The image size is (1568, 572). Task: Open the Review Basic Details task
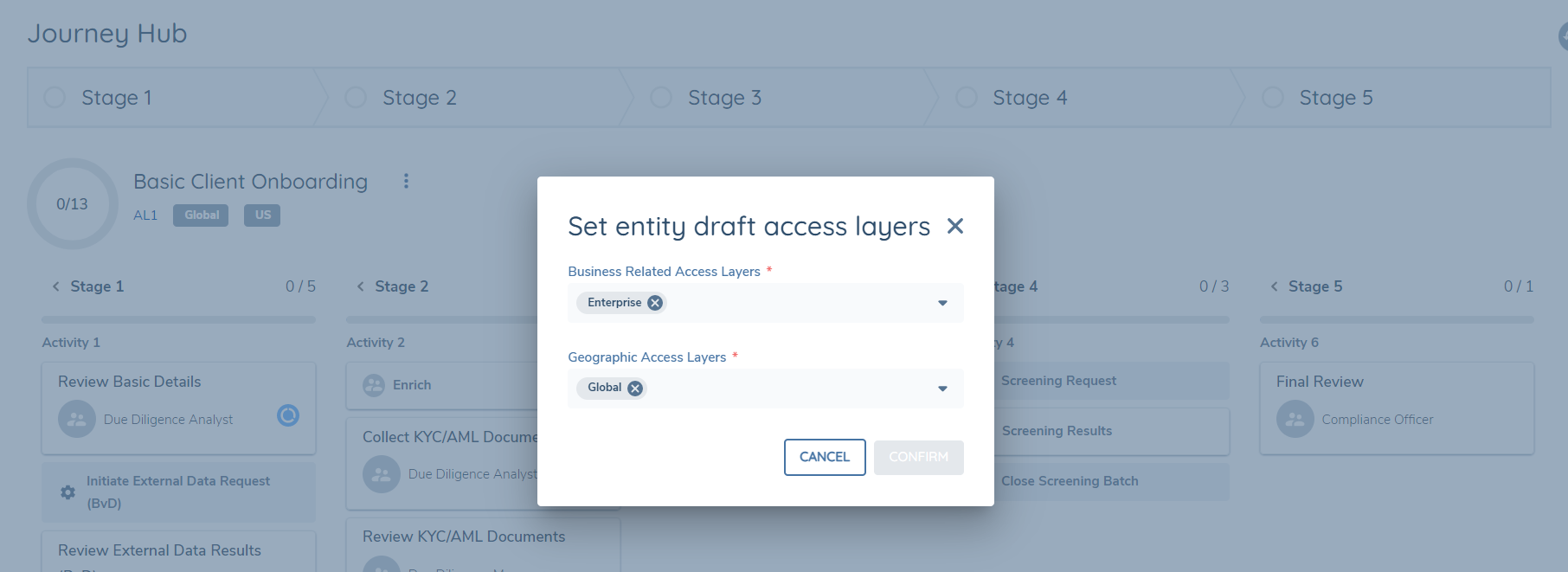pyautogui.click(x=179, y=408)
